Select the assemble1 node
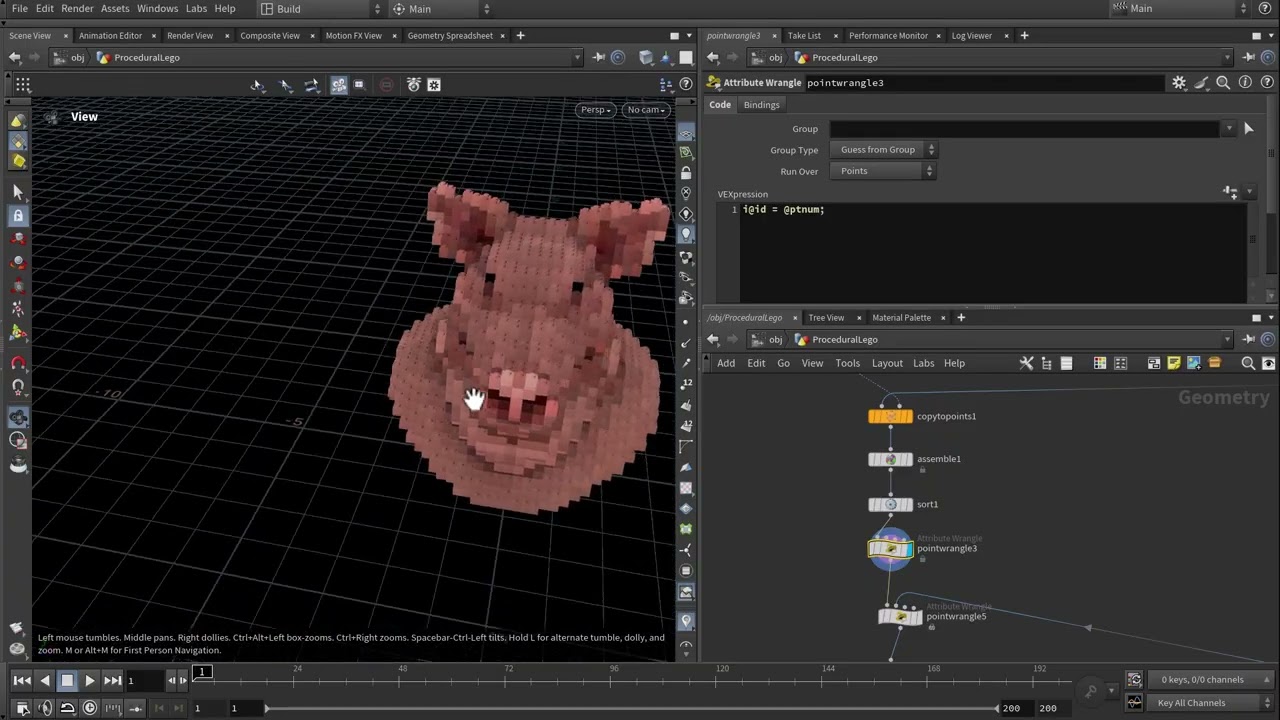Viewport: 1280px width, 720px height. (x=891, y=459)
